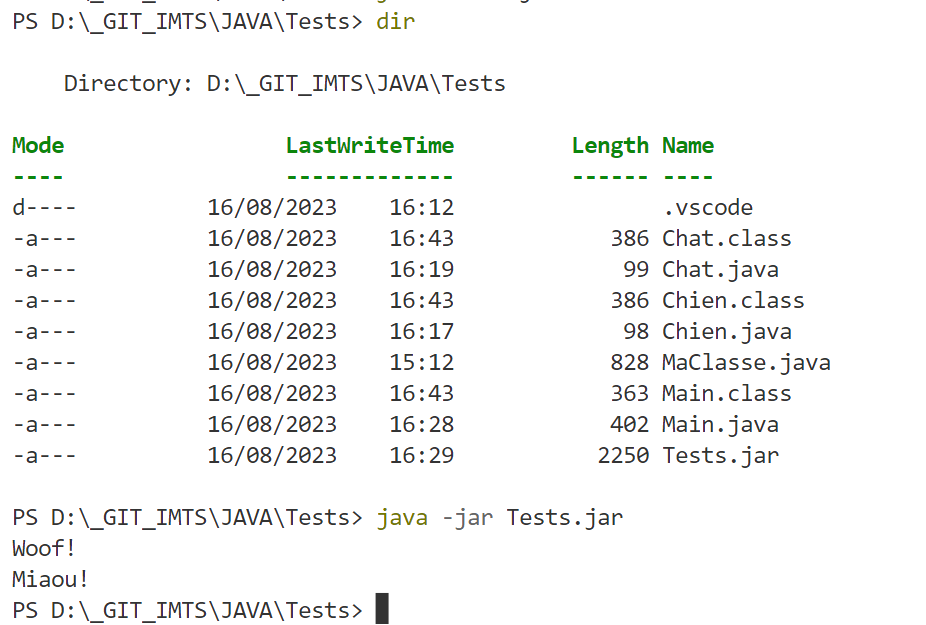Click the LastWriteTime column header
This screenshot has height=625, width=926.
tap(370, 146)
